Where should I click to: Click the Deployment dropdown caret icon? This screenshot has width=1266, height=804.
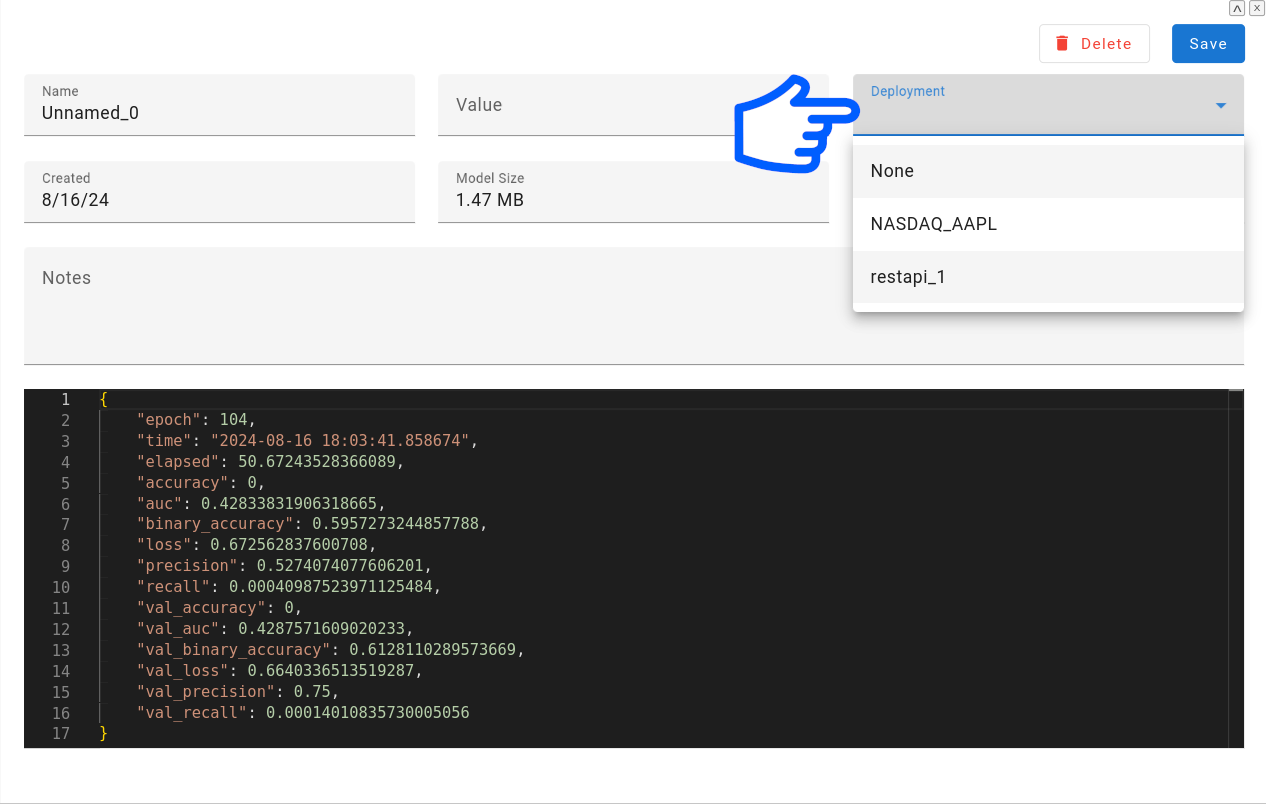(x=1220, y=105)
